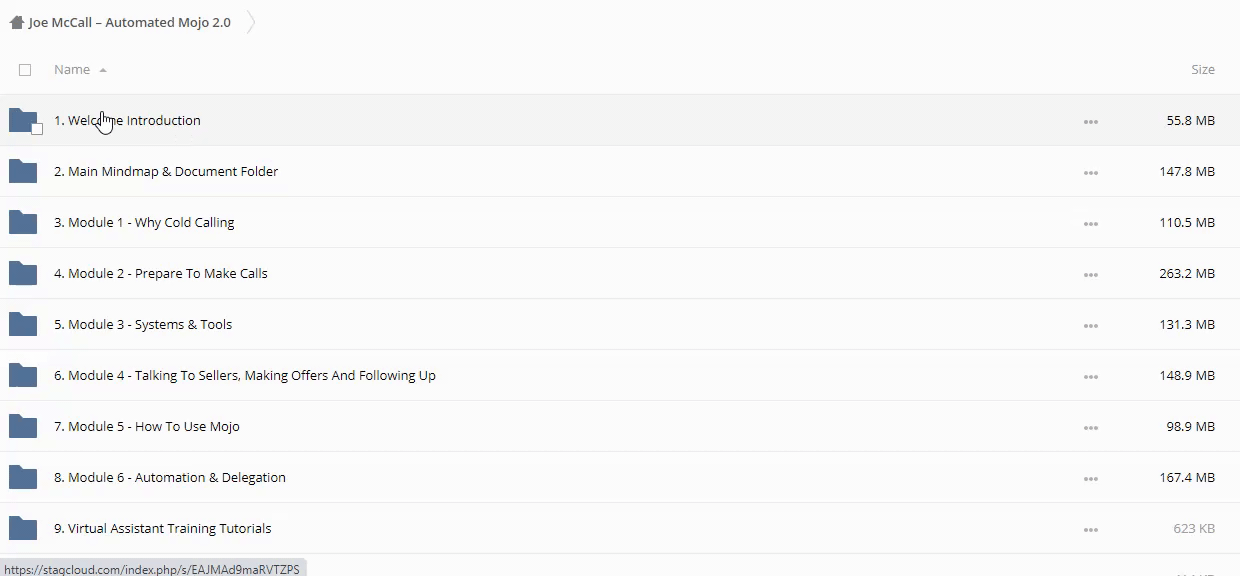The height and width of the screenshot is (576, 1240).
Task: Click folder icon for Virtual Assistant Training Tutorials
Action: point(22,528)
